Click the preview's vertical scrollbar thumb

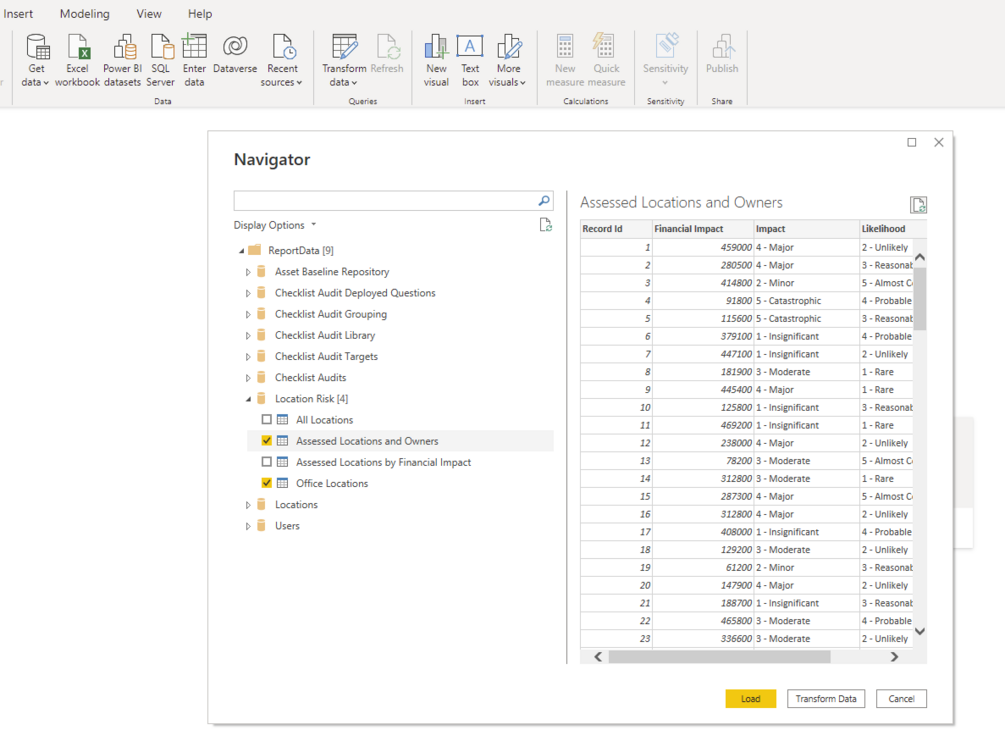pyautogui.click(x=920, y=299)
